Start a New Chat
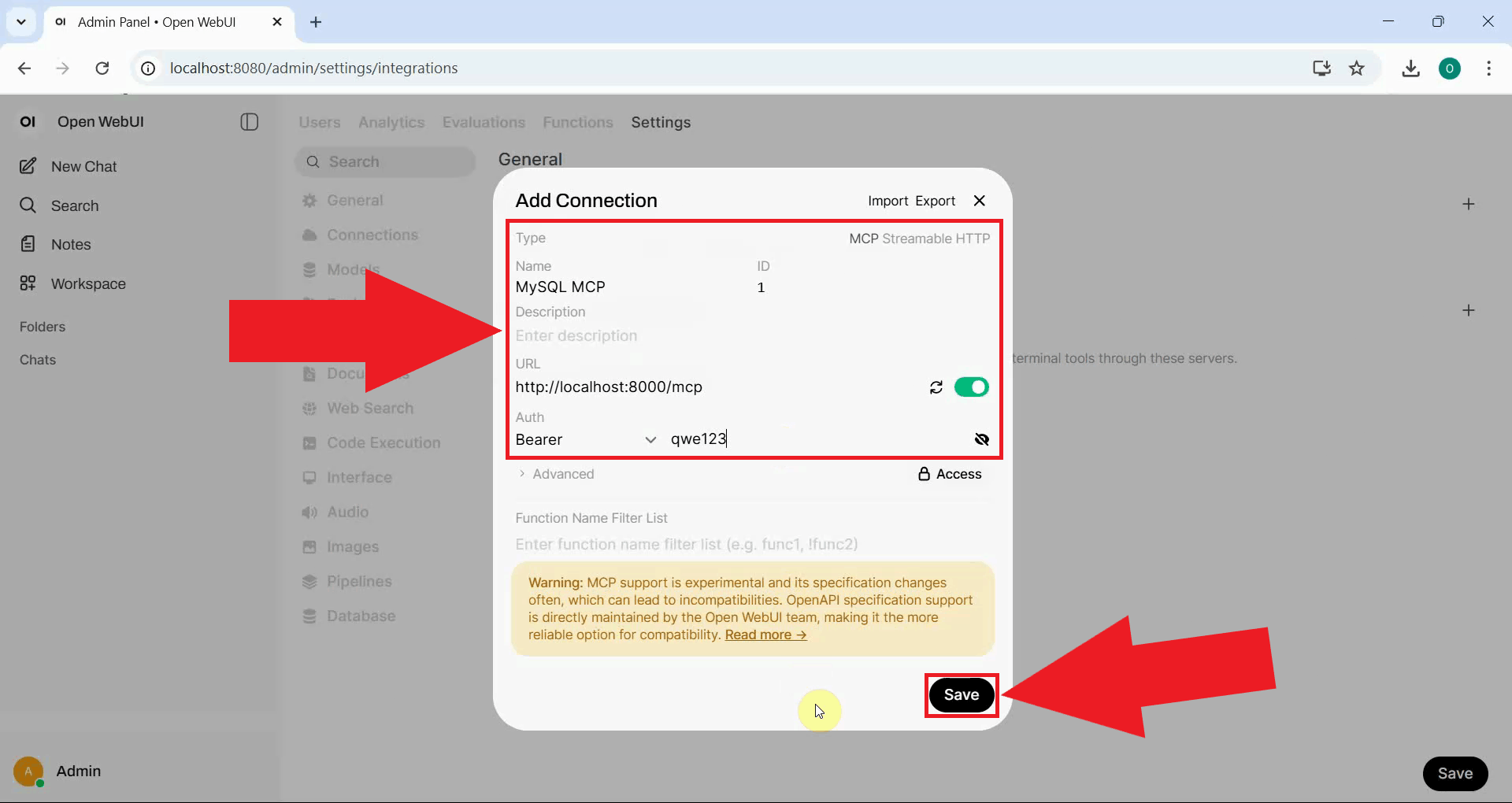 coord(83,166)
